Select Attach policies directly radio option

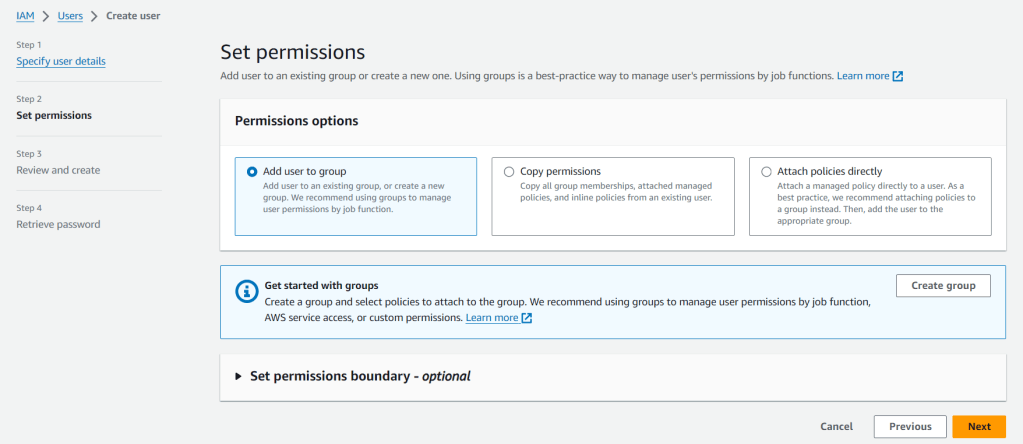pos(766,172)
